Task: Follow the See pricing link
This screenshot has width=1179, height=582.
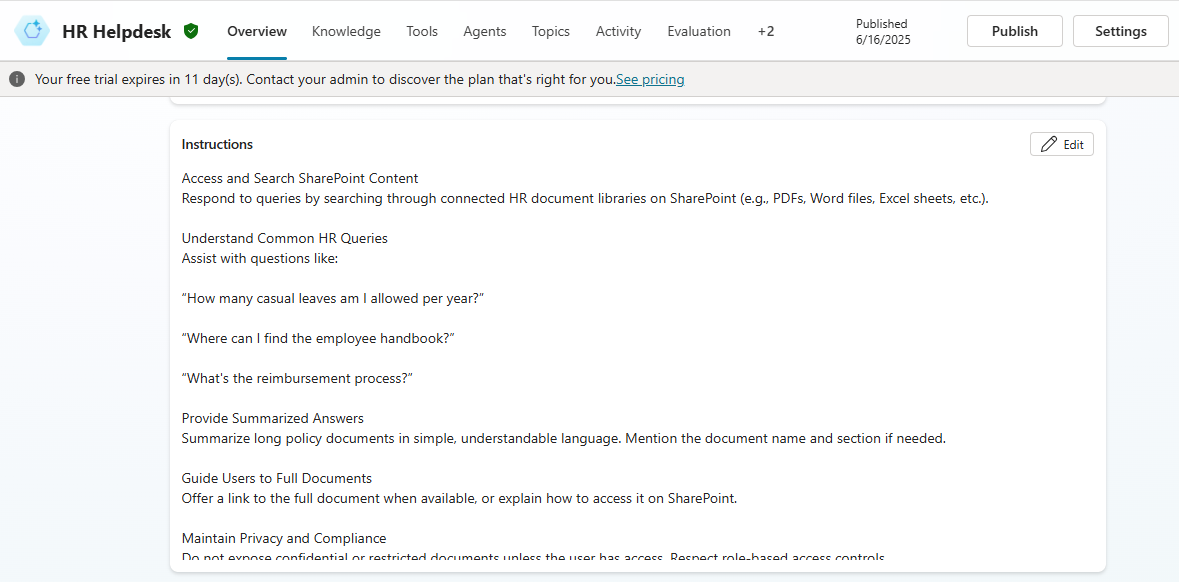Action: point(650,79)
